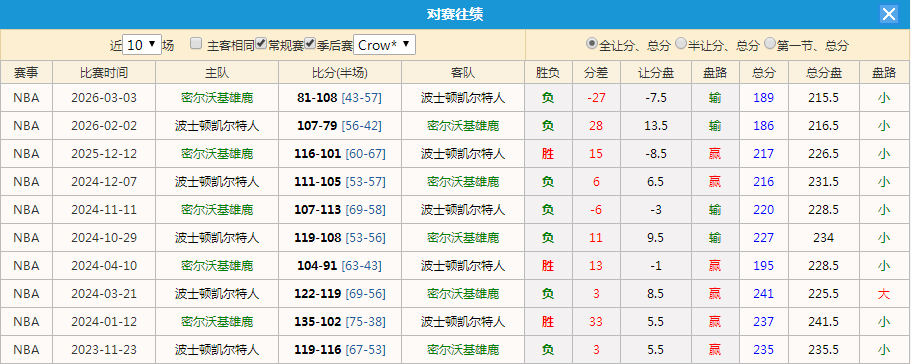Click the 2024-12-07 match date

point(104,182)
